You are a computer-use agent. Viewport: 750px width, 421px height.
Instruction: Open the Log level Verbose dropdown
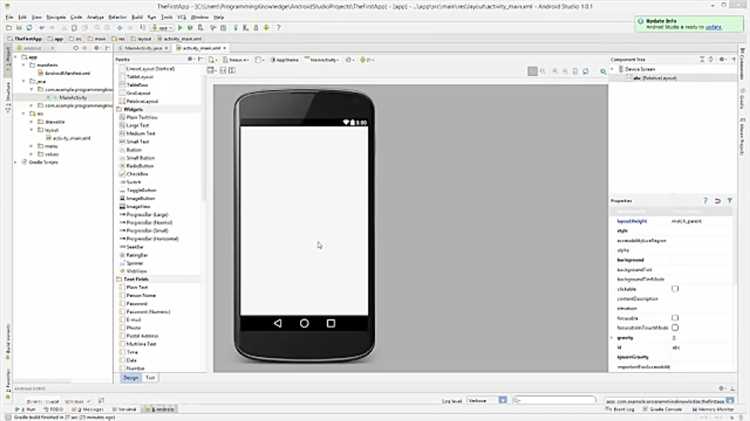click(x=480, y=400)
